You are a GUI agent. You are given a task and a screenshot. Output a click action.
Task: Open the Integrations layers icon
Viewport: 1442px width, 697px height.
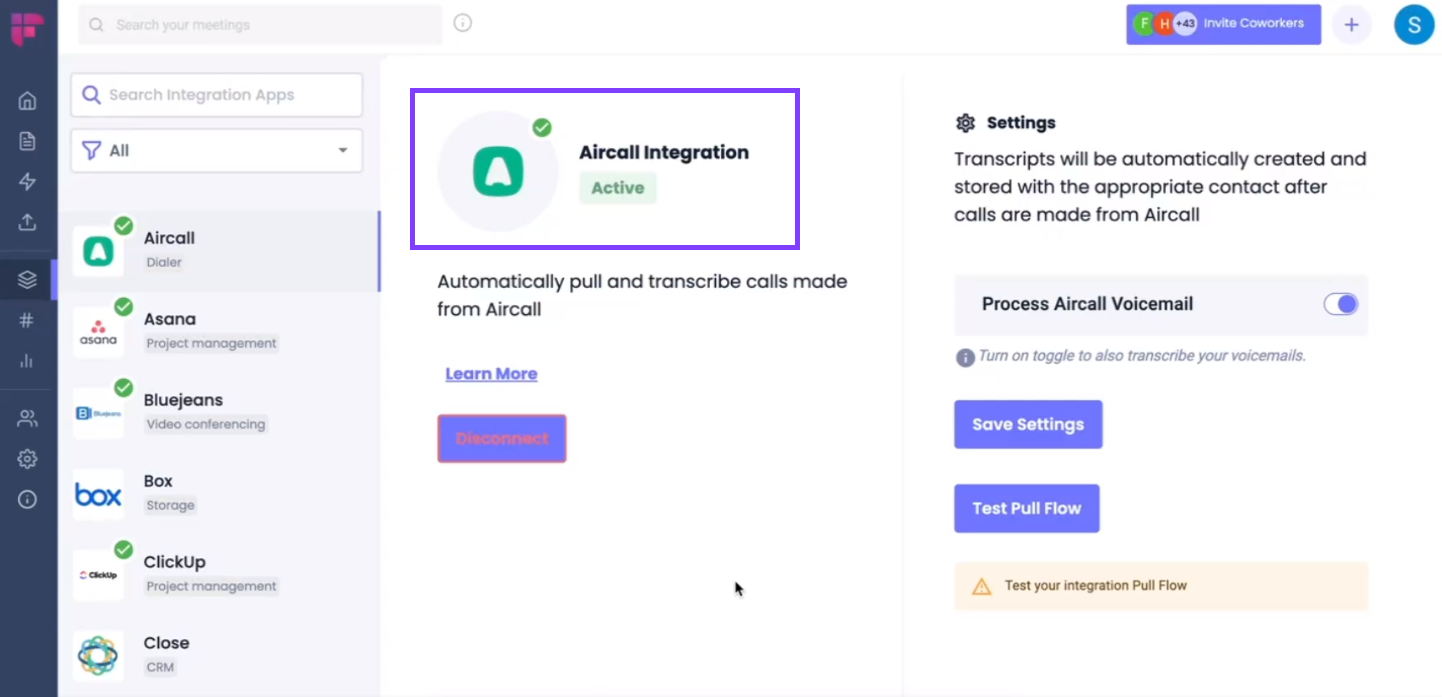(x=27, y=279)
